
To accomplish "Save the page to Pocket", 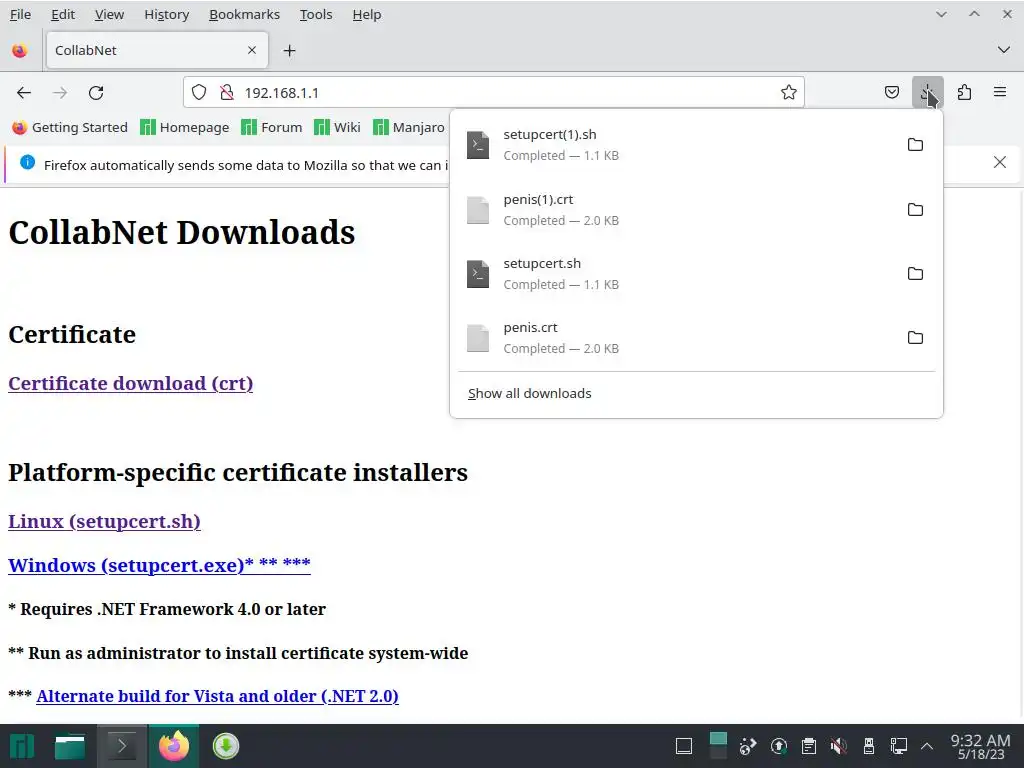I will point(891,93).
